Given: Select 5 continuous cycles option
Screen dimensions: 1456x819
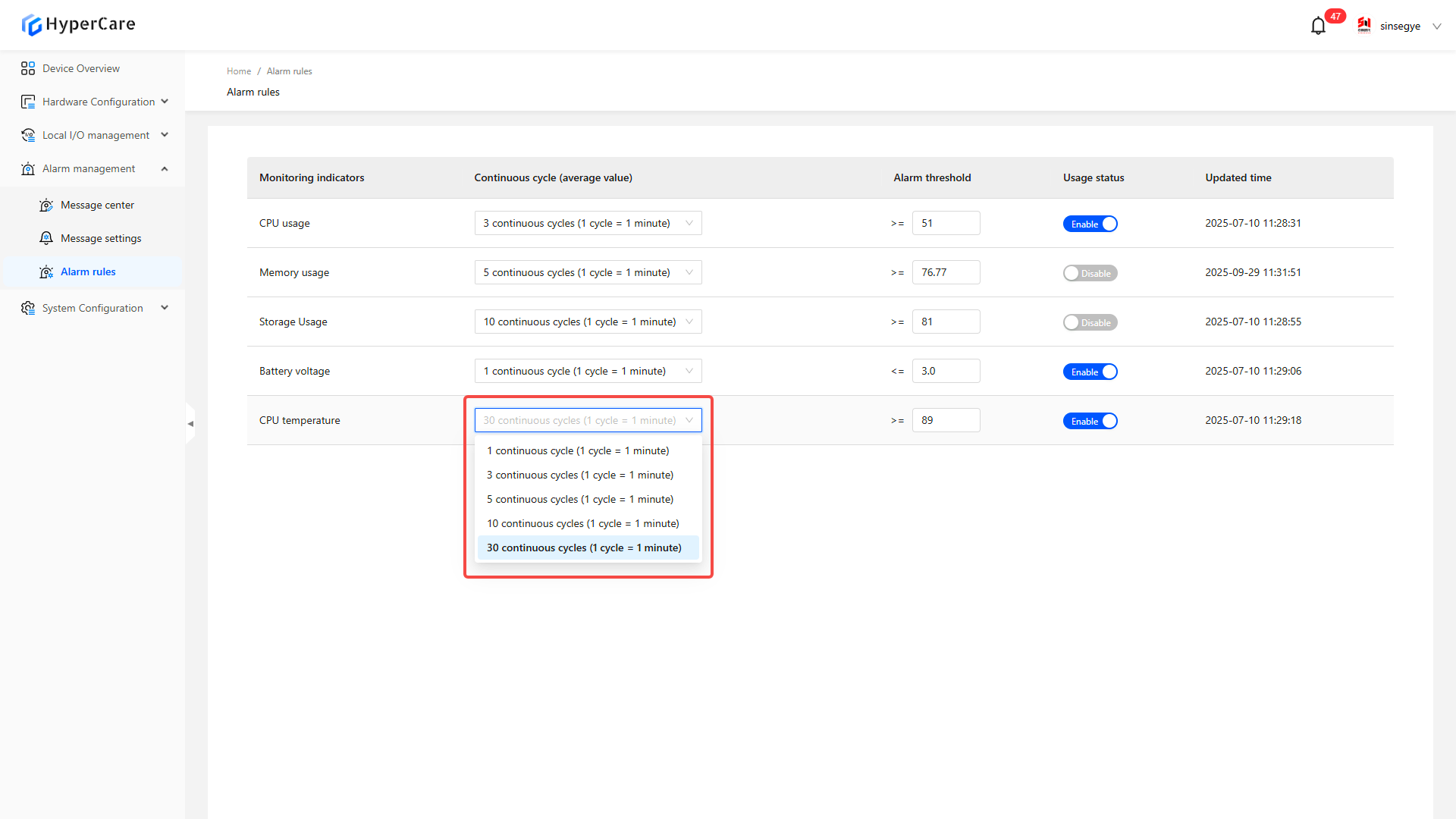Looking at the screenshot, I should (580, 499).
